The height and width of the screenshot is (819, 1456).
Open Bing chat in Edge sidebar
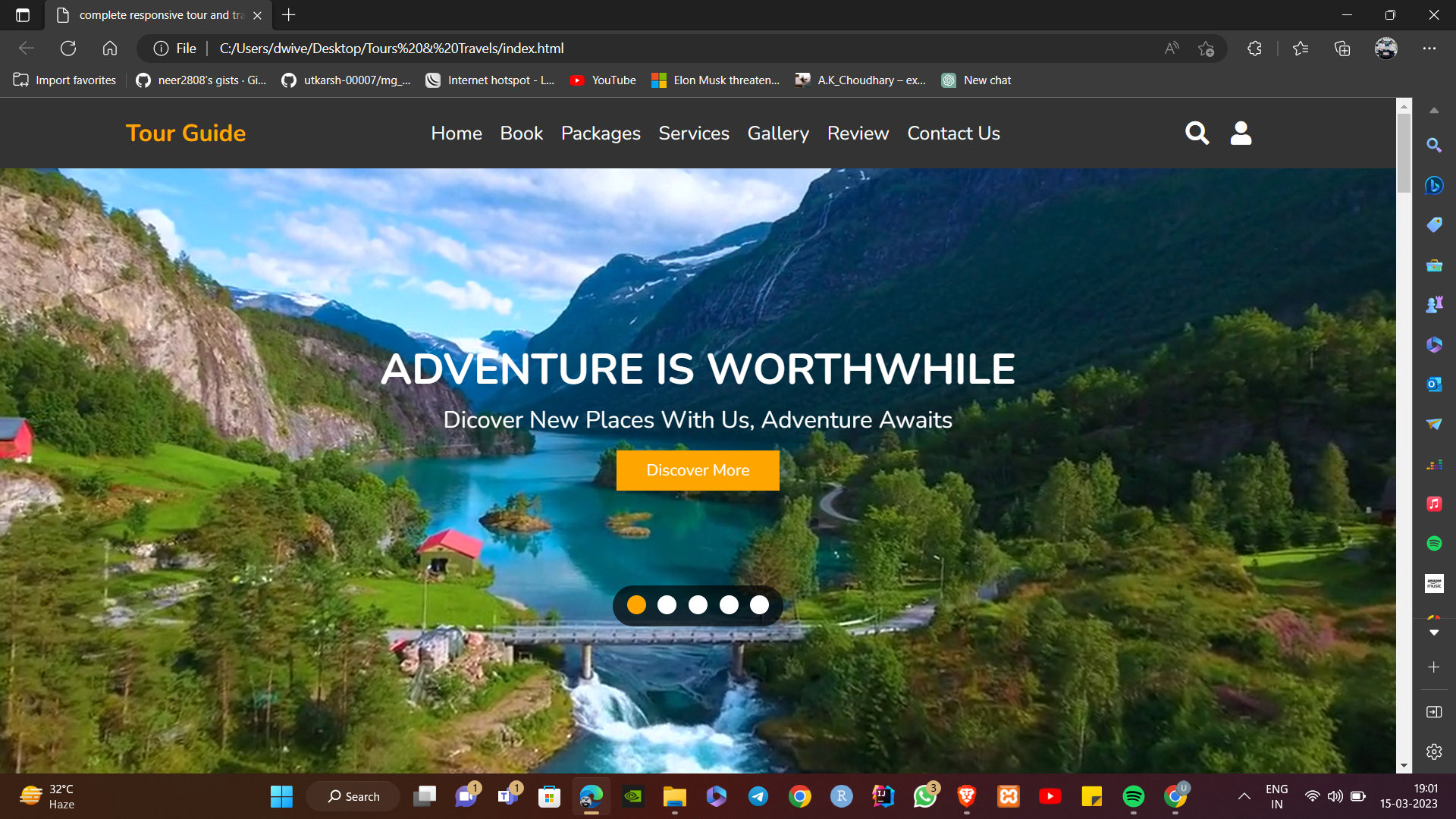[x=1433, y=185]
